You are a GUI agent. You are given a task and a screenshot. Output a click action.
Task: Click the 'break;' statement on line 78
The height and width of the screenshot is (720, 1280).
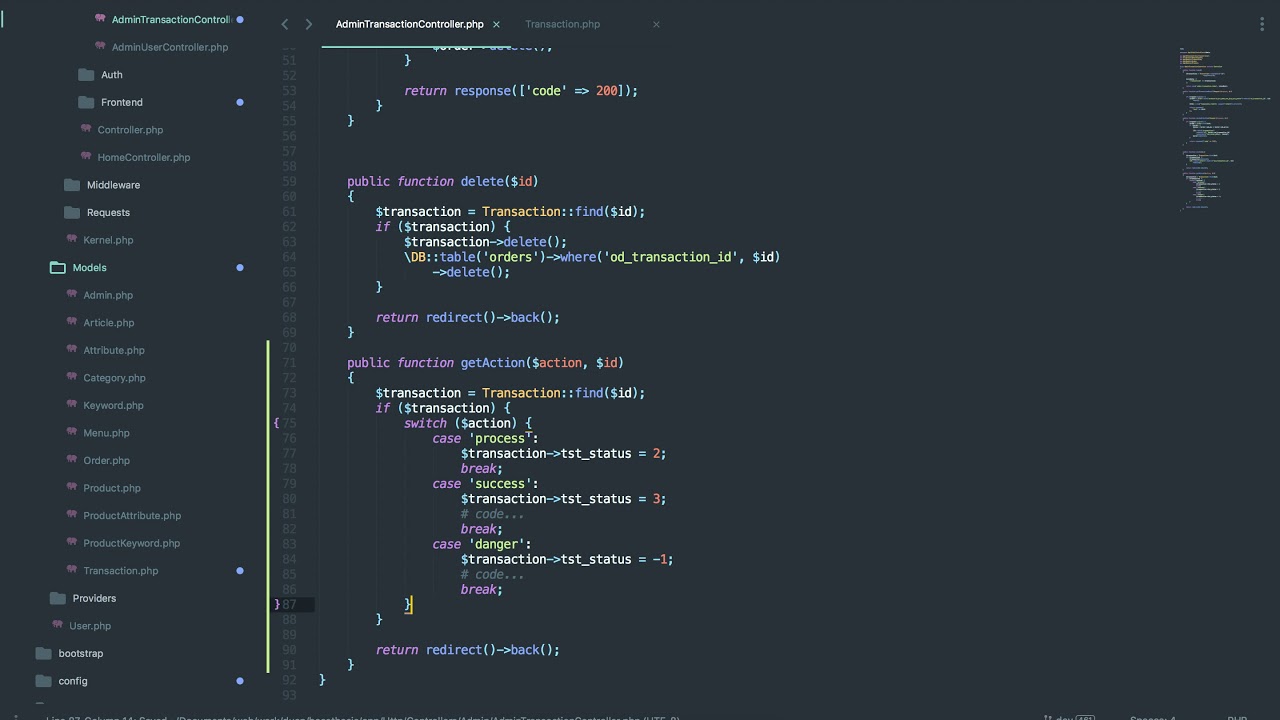coord(482,468)
